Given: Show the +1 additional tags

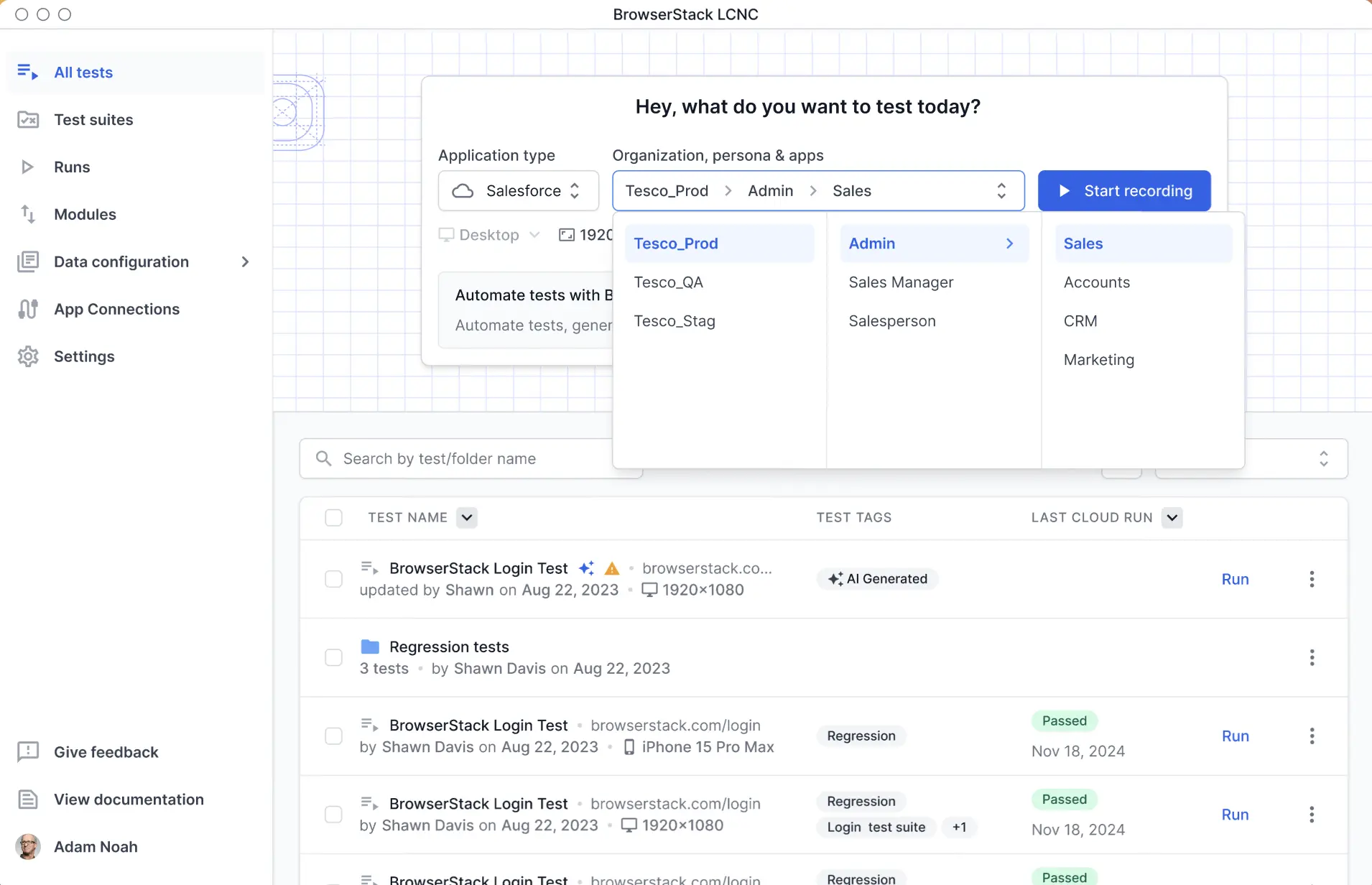Looking at the screenshot, I should tap(959, 828).
